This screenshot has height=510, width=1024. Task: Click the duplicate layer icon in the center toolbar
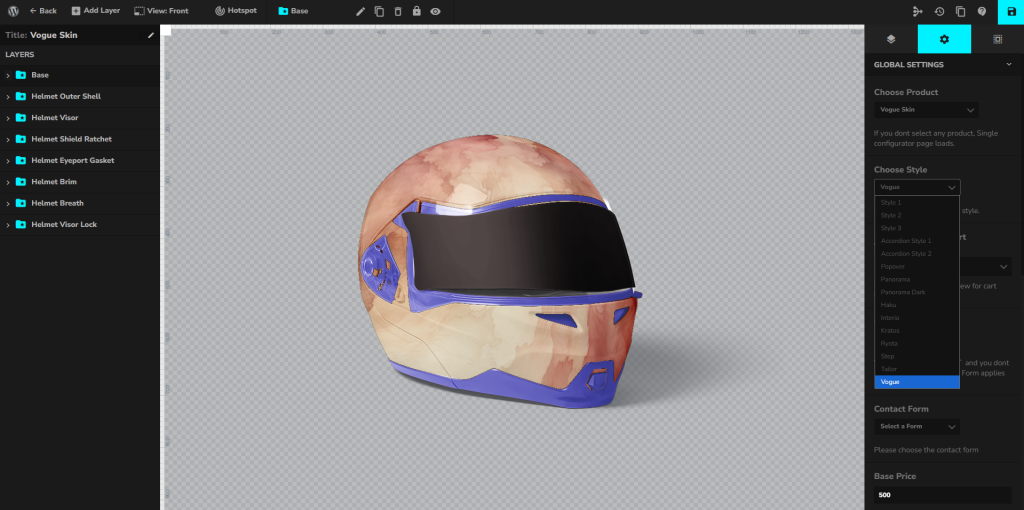click(x=379, y=11)
